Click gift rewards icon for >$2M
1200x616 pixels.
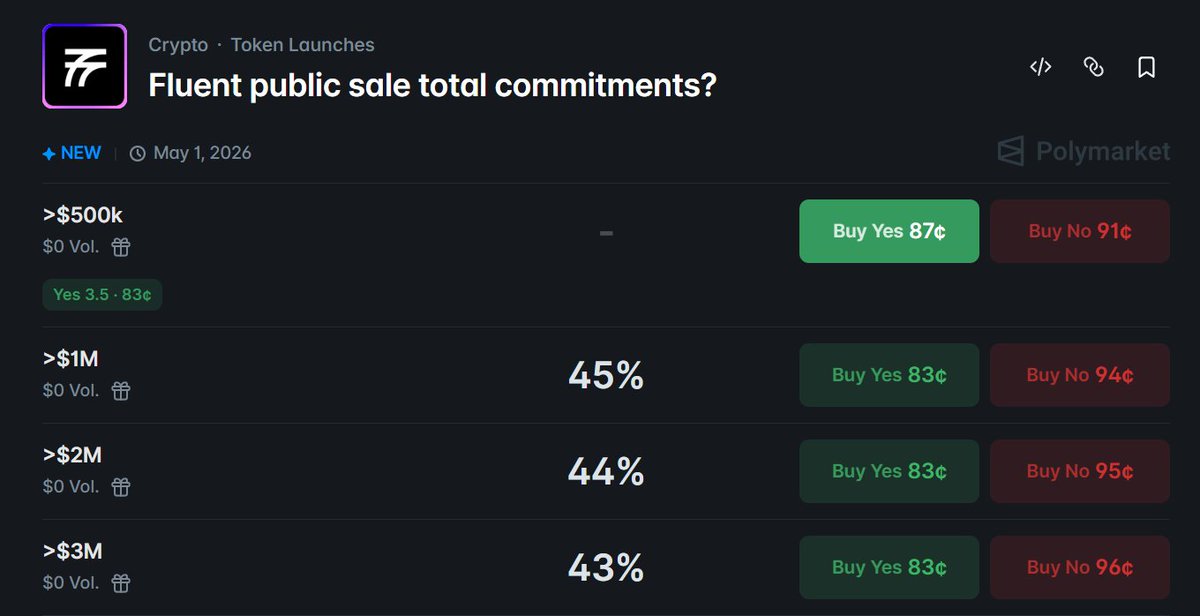(x=121, y=487)
